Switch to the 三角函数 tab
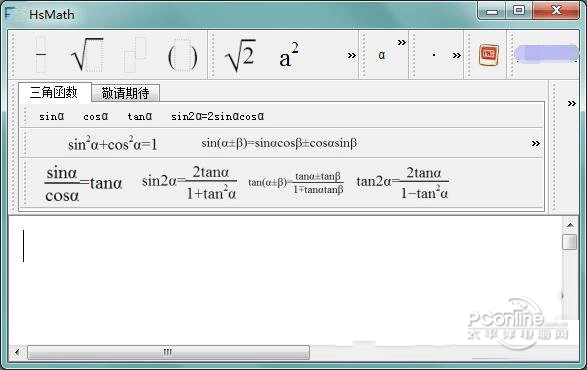Screen dimensions: 587x370 [x=55, y=92]
